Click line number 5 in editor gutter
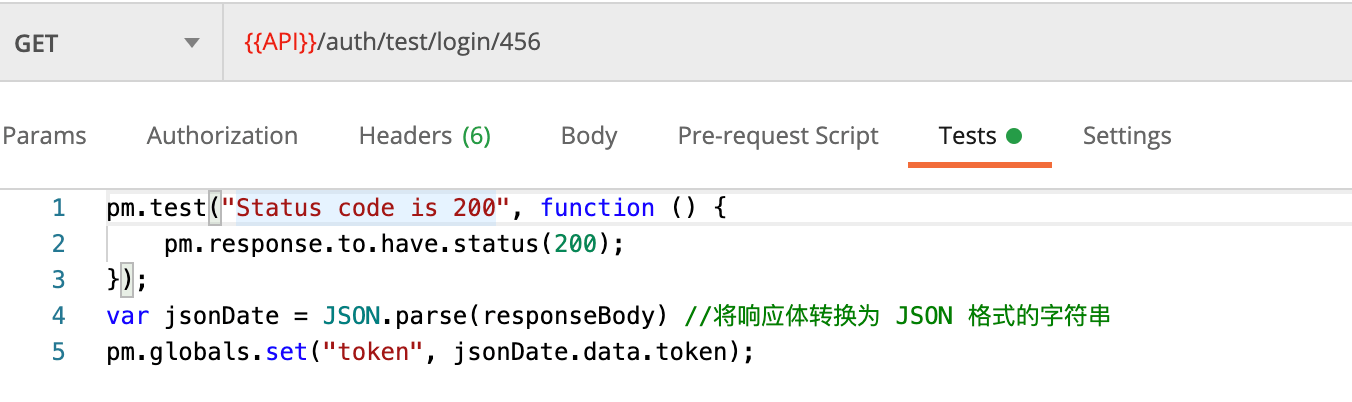The width and height of the screenshot is (1352, 402). pyautogui.click(x=58, y=352)
